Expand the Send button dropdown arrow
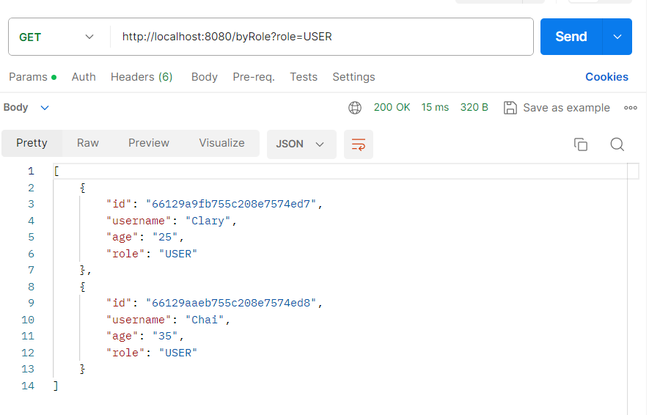Screen dimensions: 660x415 [617, 37]
